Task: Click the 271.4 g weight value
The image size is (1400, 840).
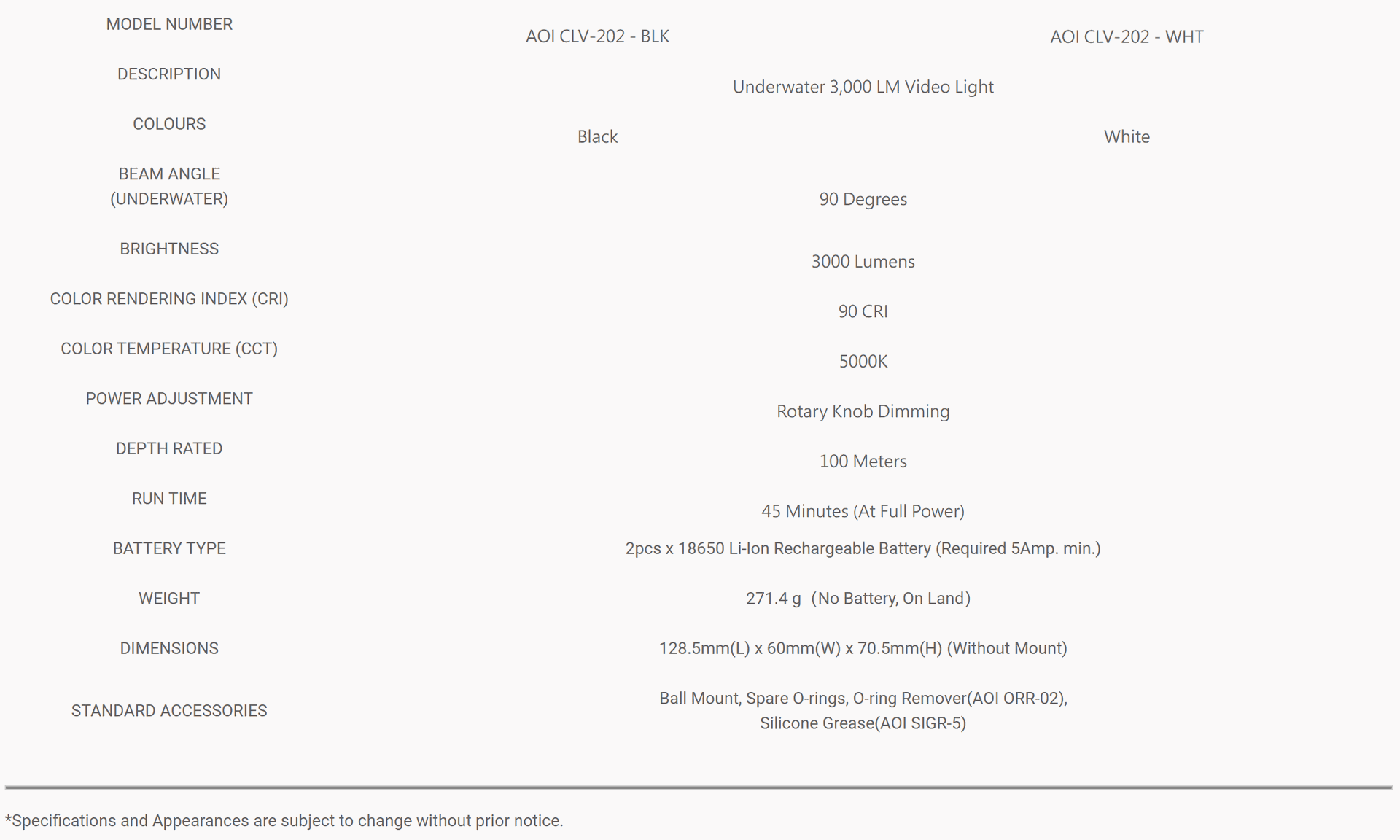Action: coord(857,599)
